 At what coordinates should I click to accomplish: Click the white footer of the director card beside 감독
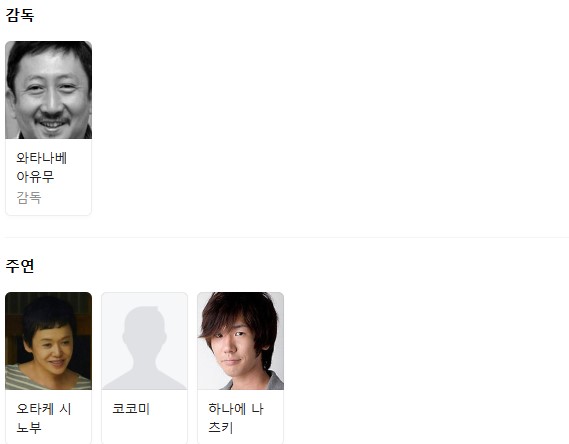65,198
